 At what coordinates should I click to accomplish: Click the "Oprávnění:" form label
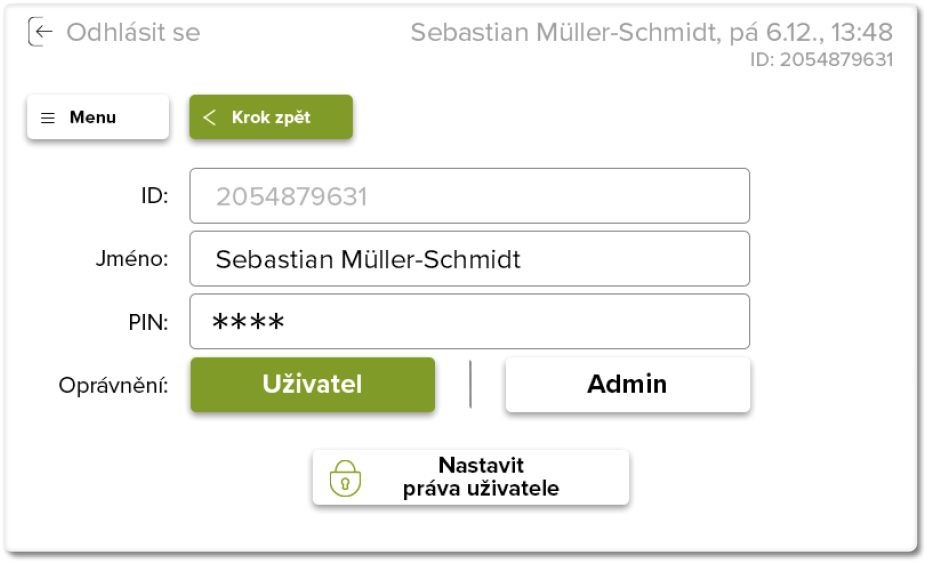113,384
